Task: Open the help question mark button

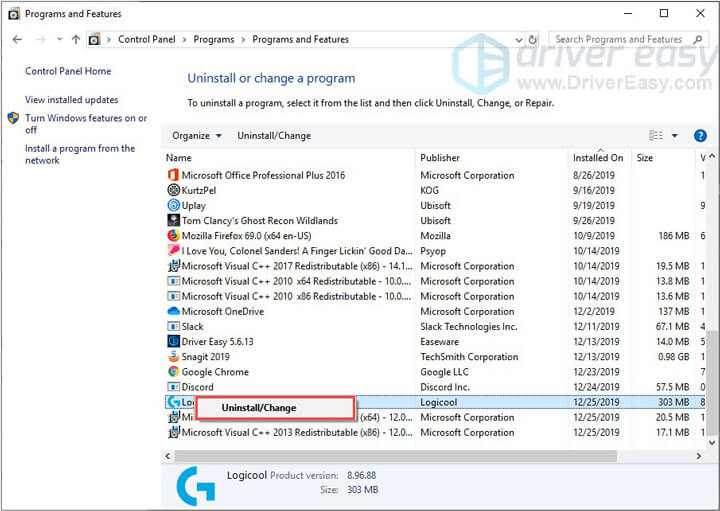Action: [700, 135]
